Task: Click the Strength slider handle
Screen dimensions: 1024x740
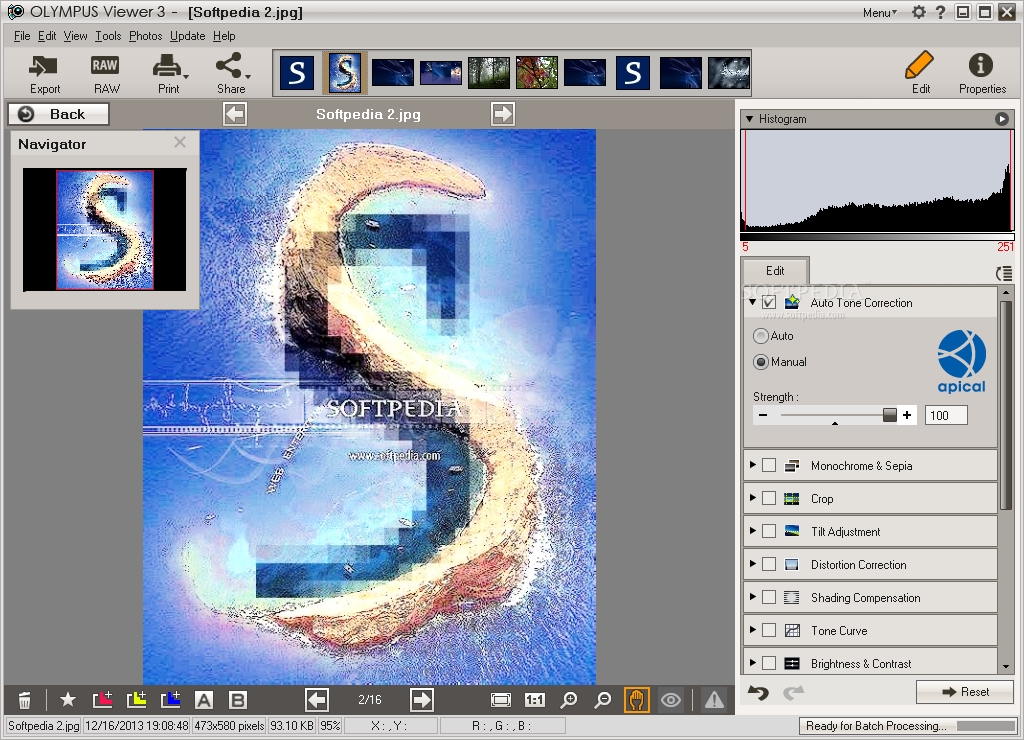Action: click(889, 415)
